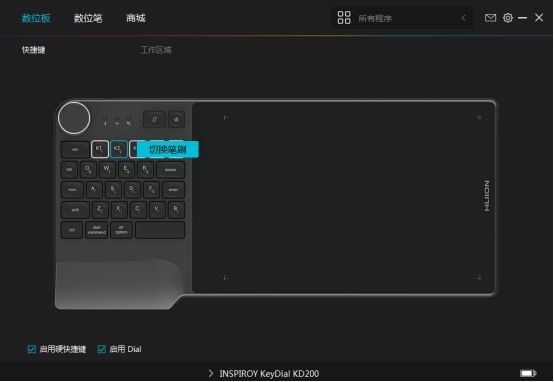
Task: Select the C key on keypad
Action: coord(138,210)
